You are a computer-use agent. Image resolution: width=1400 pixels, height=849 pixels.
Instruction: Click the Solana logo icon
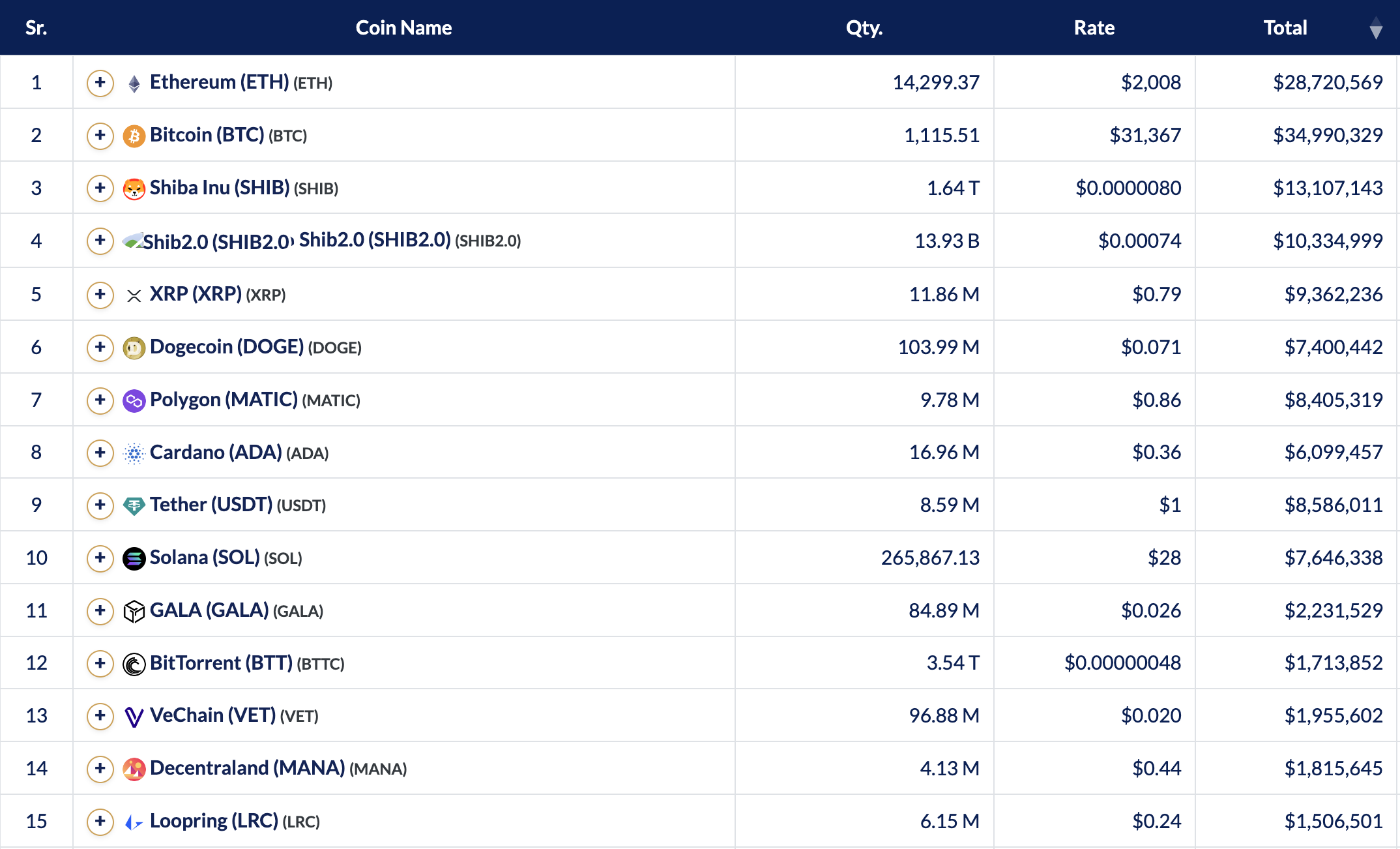click(134, 559)
